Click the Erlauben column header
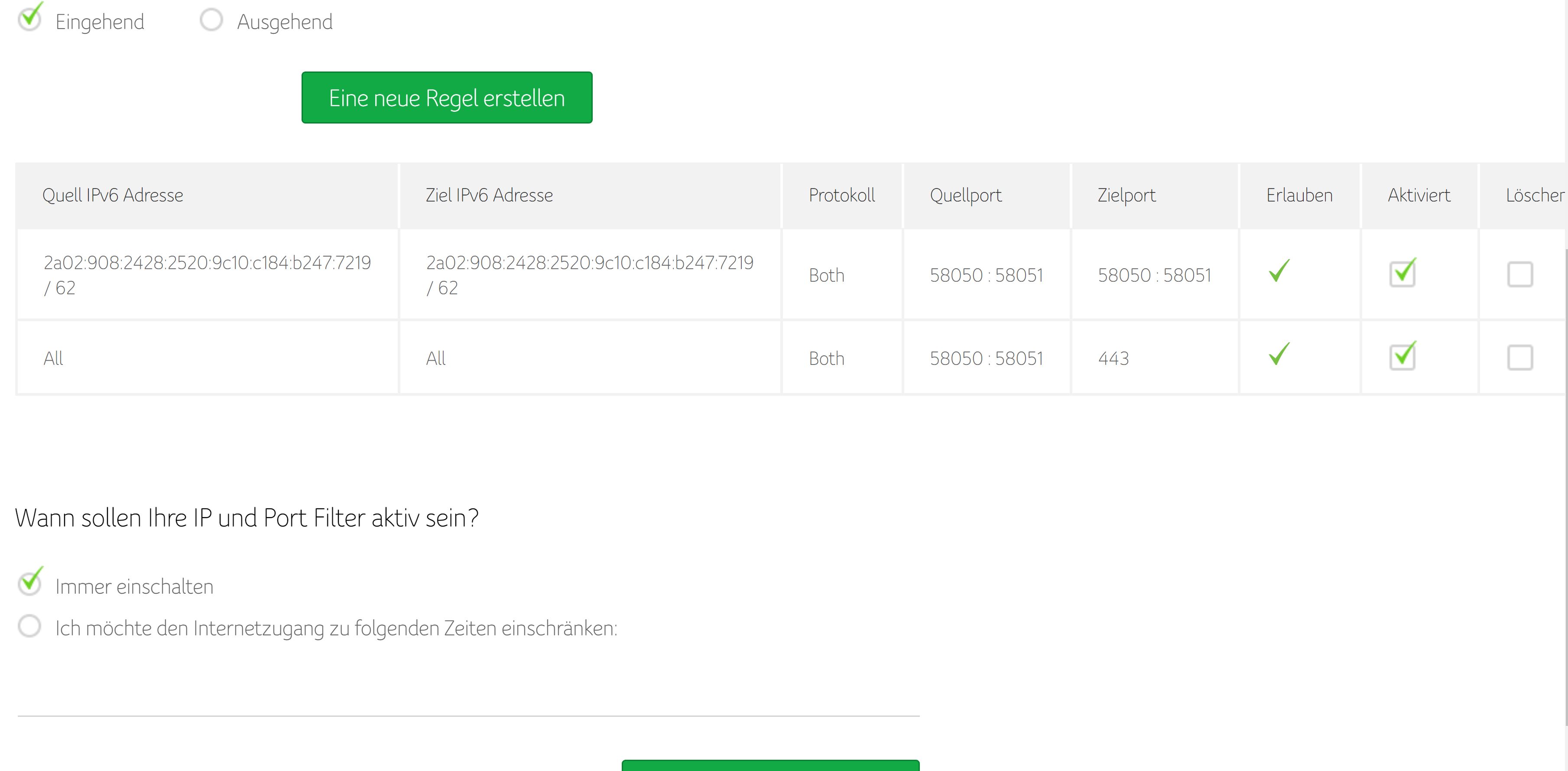 tap(1299, 195)
